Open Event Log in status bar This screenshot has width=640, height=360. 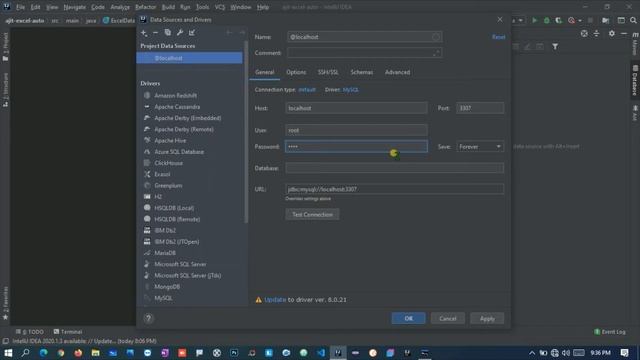click(x=610, y=332)
